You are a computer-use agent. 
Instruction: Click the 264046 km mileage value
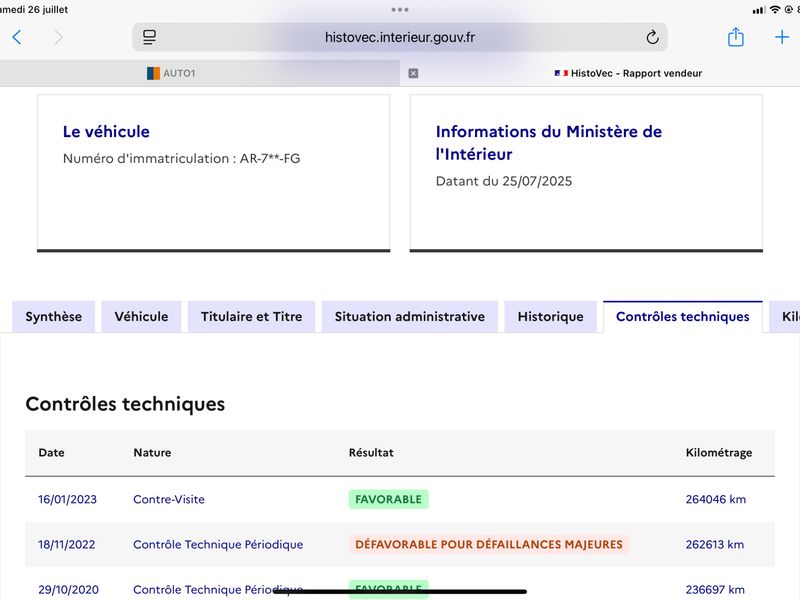pos(715,499)
